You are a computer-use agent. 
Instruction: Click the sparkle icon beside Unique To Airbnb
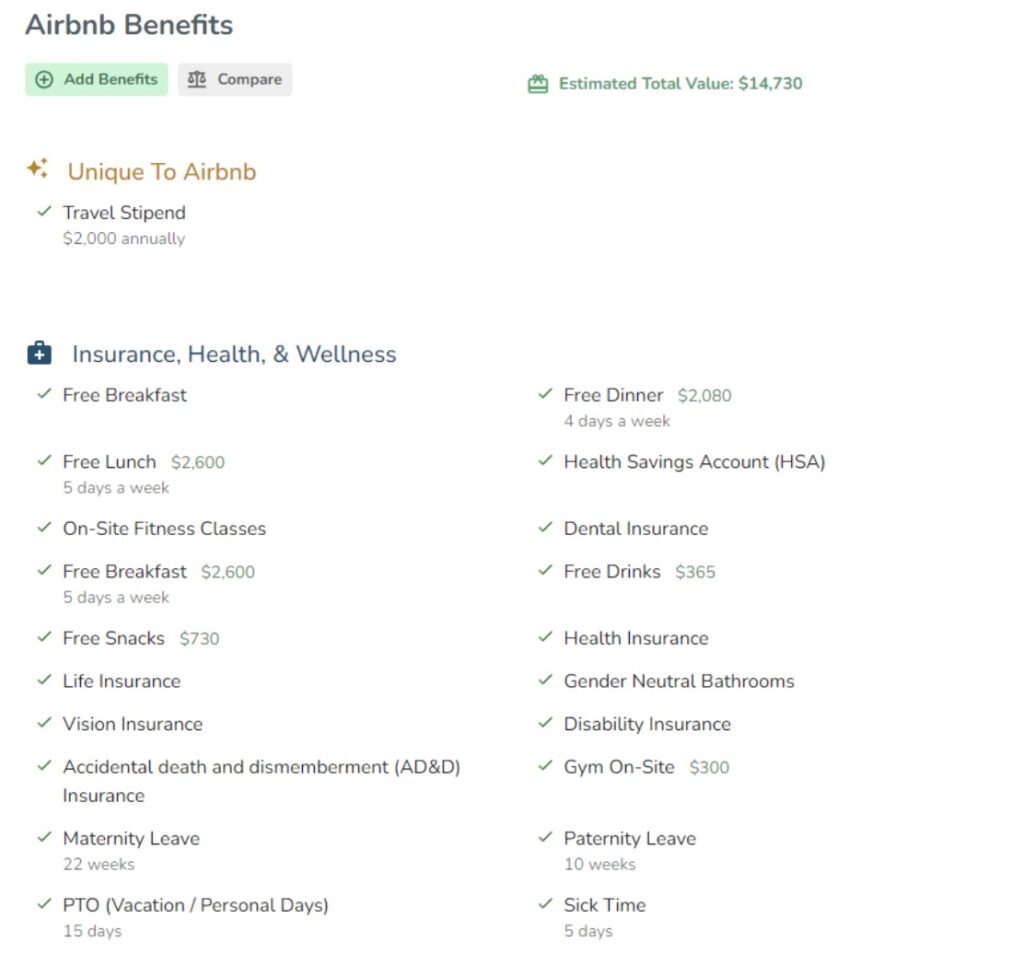(x=38, y=169)
